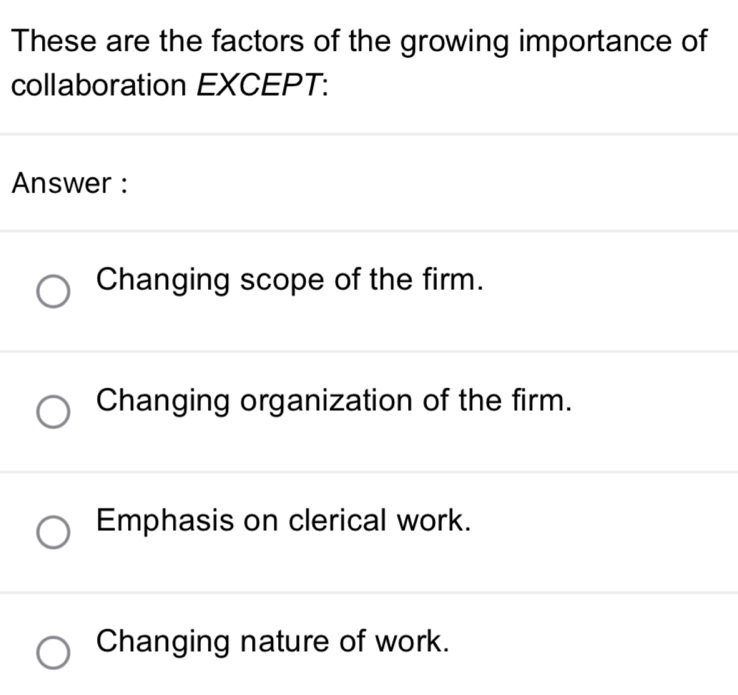Pick the Emphasis on clerical work radio button
Image resolution: width=738 pixels, height=695 pixels.
54,533
